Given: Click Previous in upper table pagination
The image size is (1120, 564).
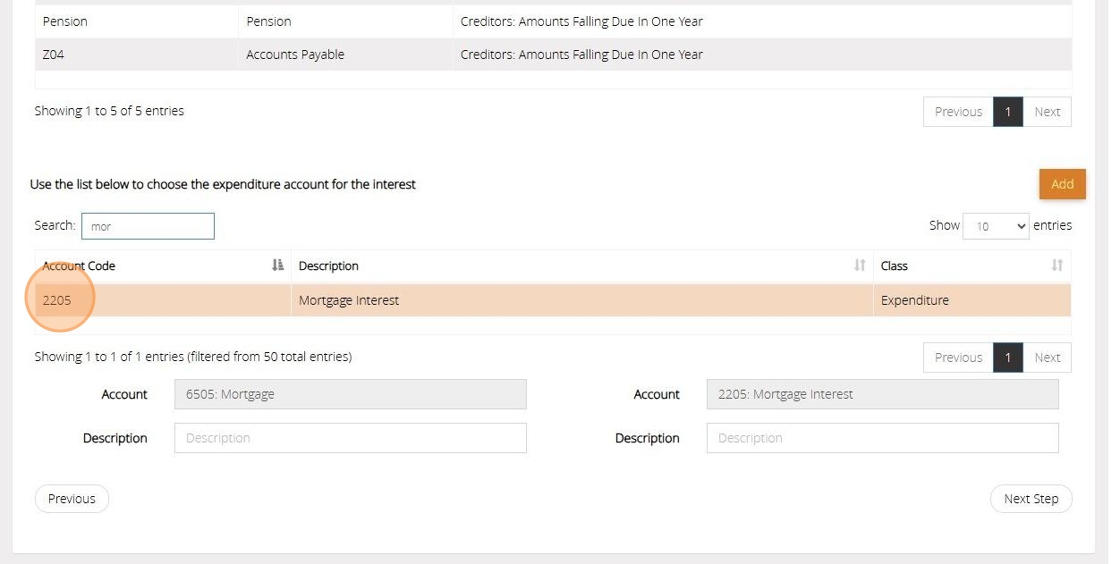Looking at the screenshot, I should pos(958,112).
